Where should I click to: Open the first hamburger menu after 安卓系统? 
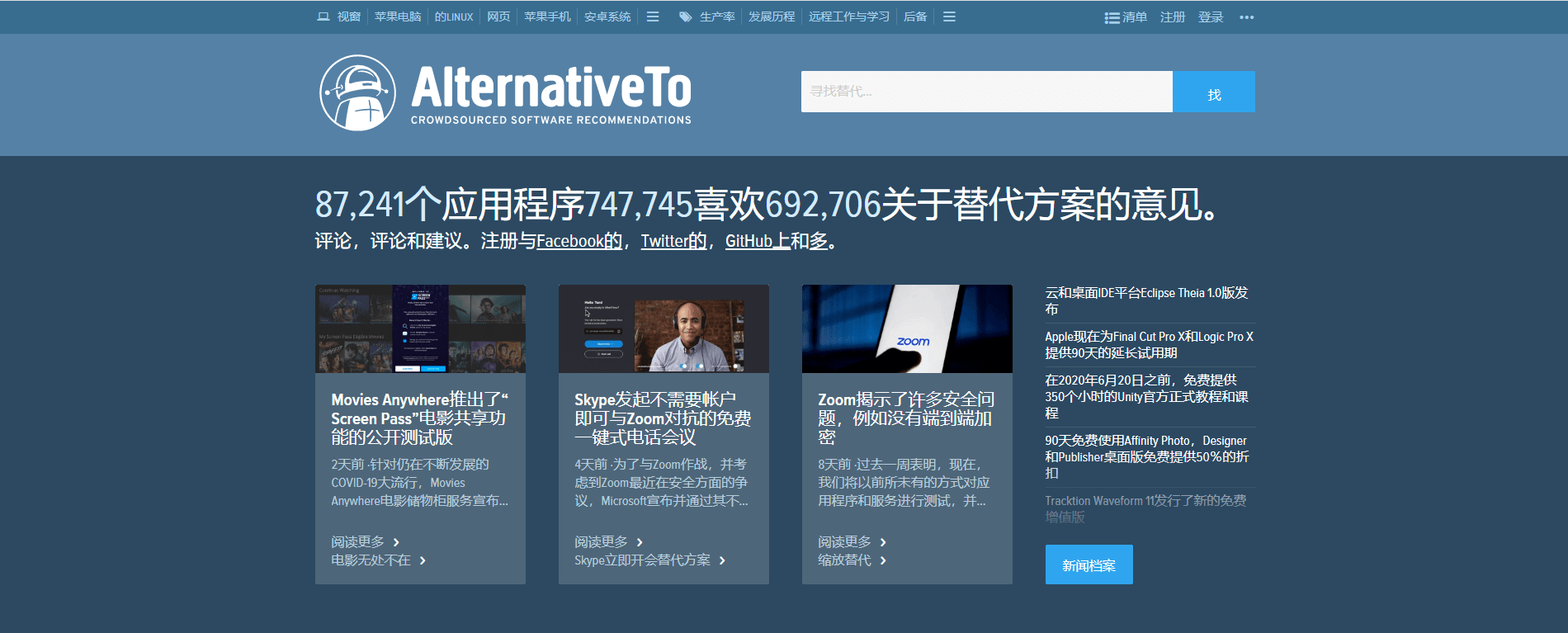click(653, 17)
